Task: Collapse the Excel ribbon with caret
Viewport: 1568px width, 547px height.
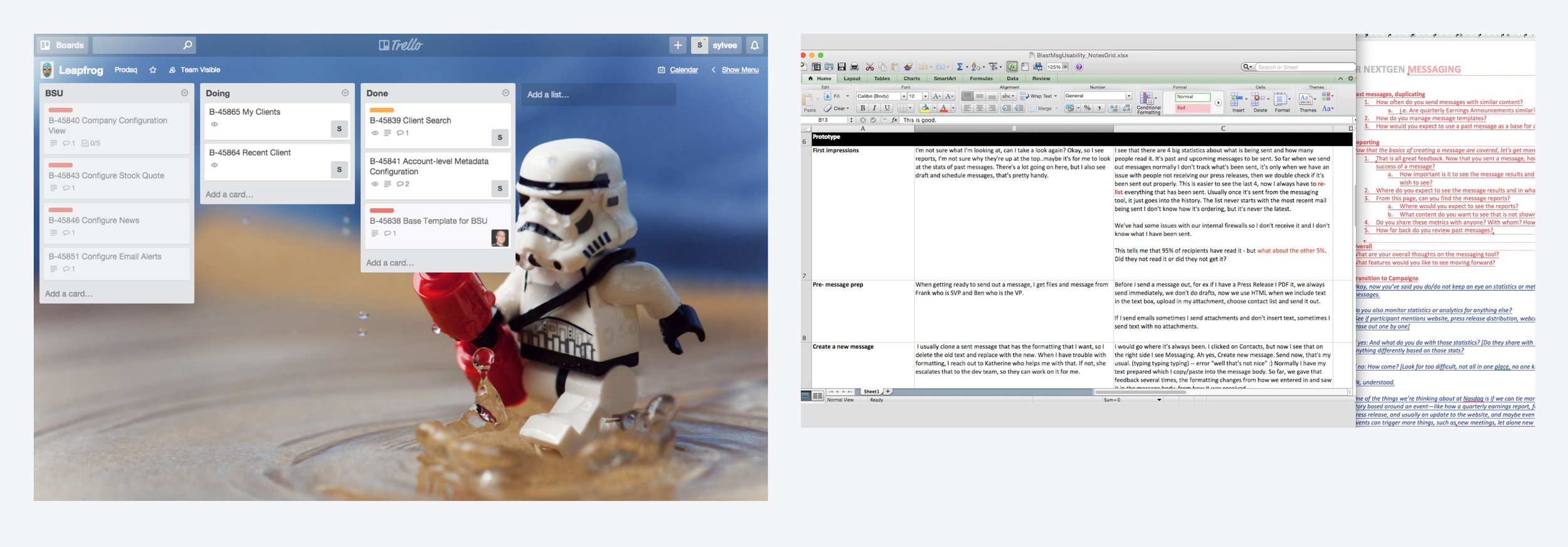Action: click(x=1340, y=78)
